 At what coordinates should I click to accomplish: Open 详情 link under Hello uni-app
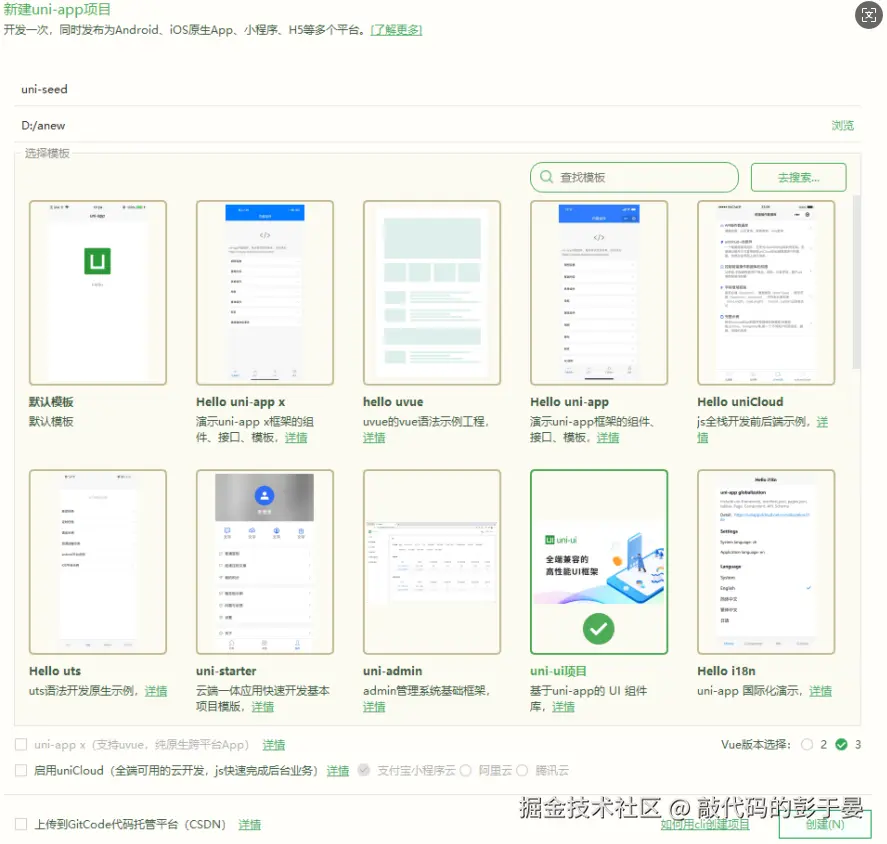608,437
